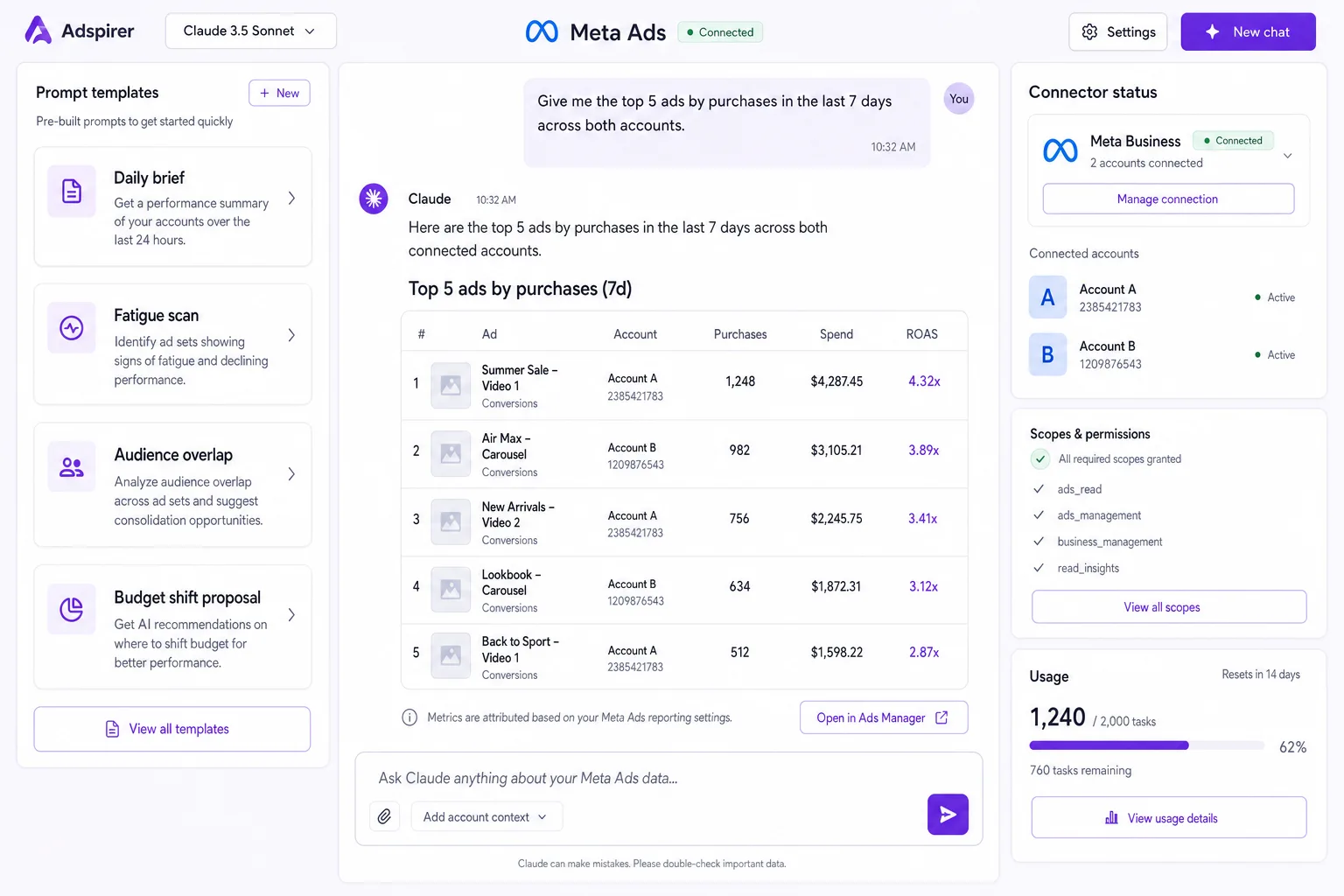This screenshot has width=1344, height=896.
Task: Click the Daily brief document icon
Action: pyautogui.click(x=72, y=191)
